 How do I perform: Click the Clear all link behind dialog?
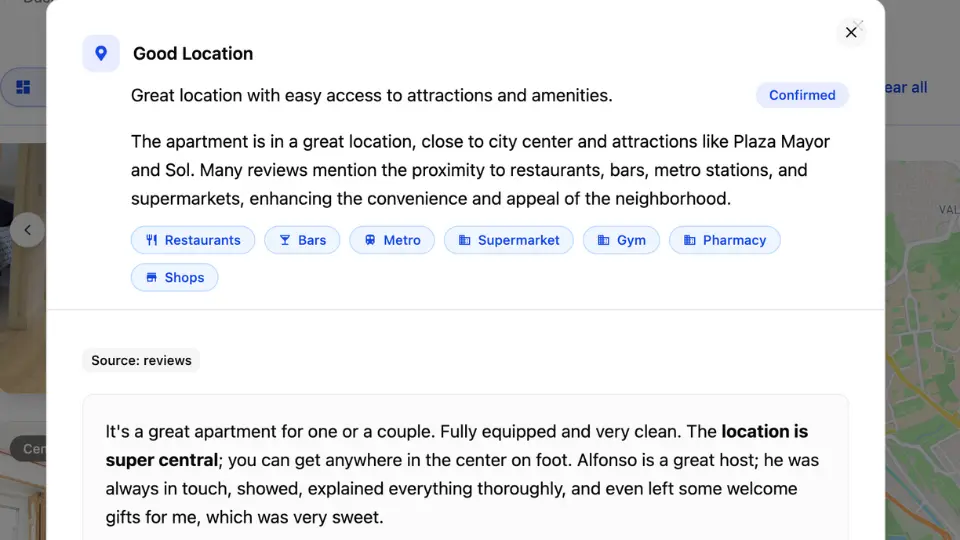pos(906,88)
